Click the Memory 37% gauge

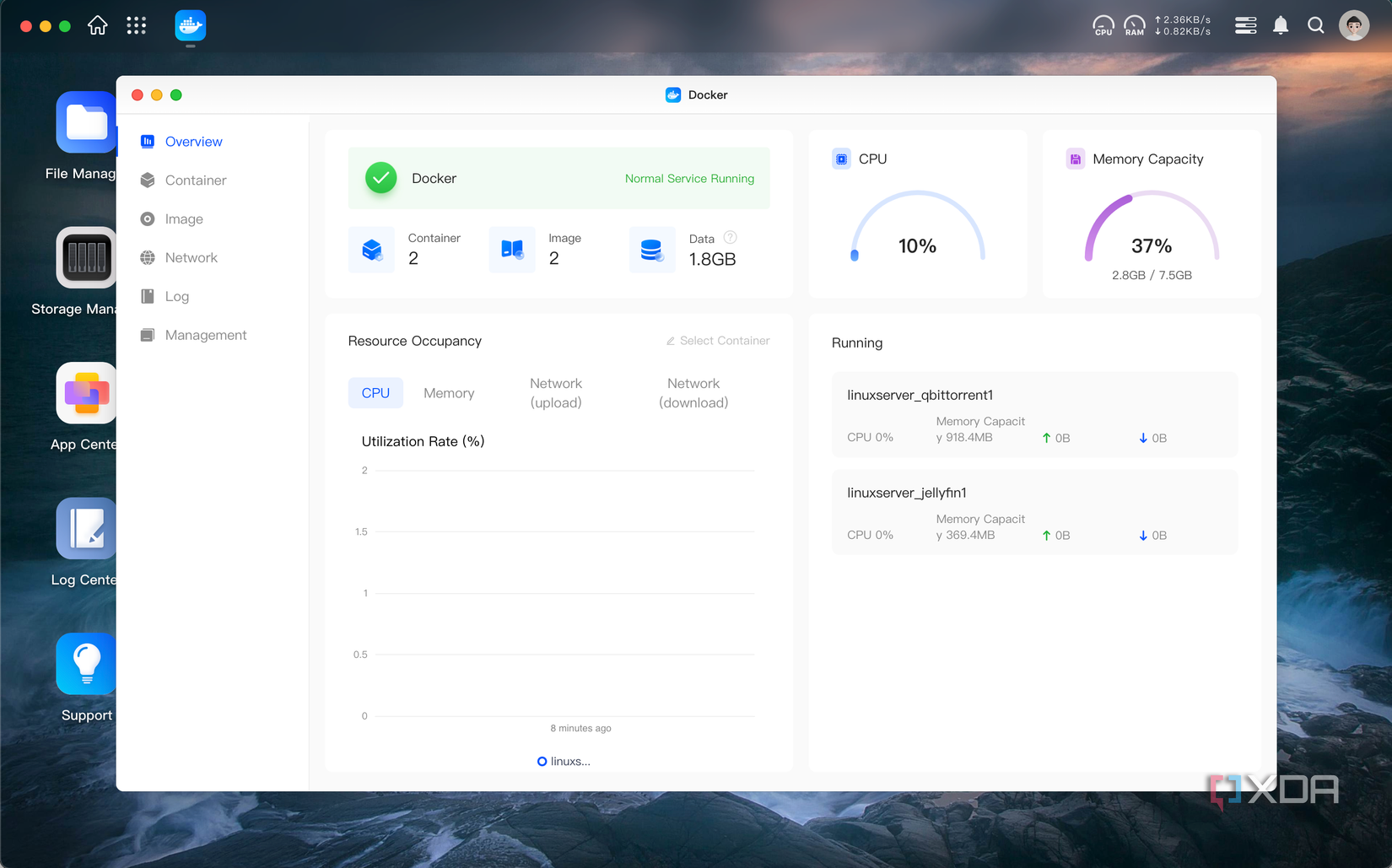[x=1152, y=228]
